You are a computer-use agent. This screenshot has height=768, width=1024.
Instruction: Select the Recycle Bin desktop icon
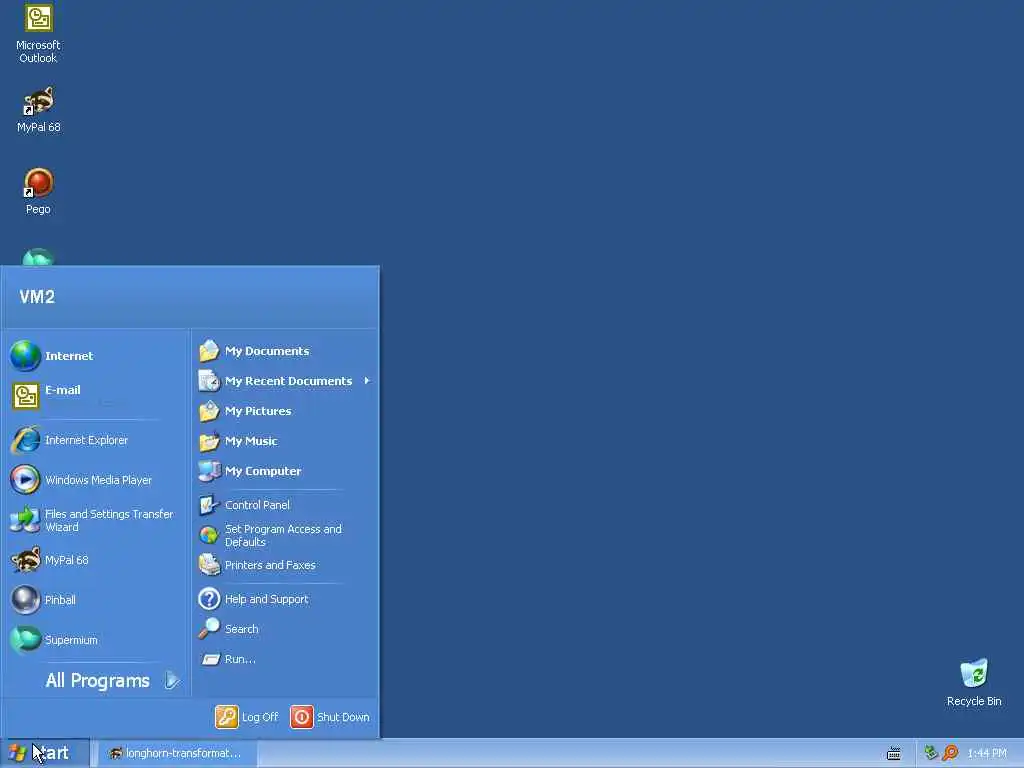pos(974,683)
